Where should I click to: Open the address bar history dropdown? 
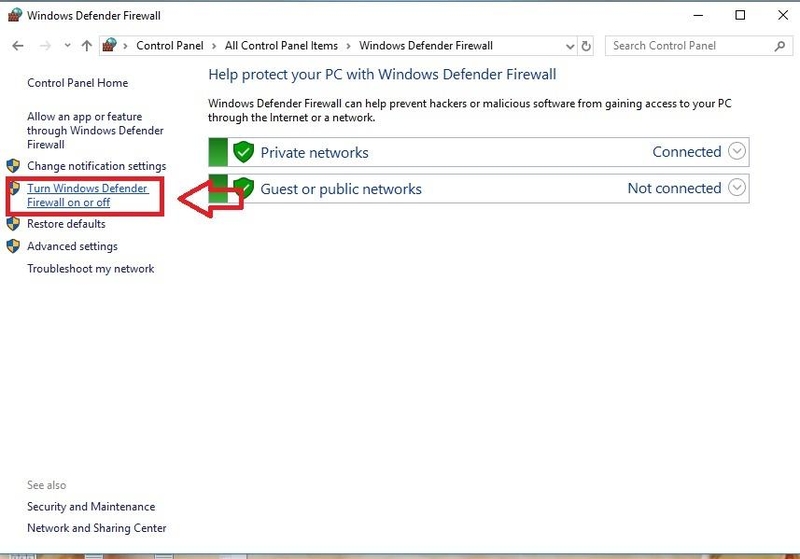[x=570, y=46]
